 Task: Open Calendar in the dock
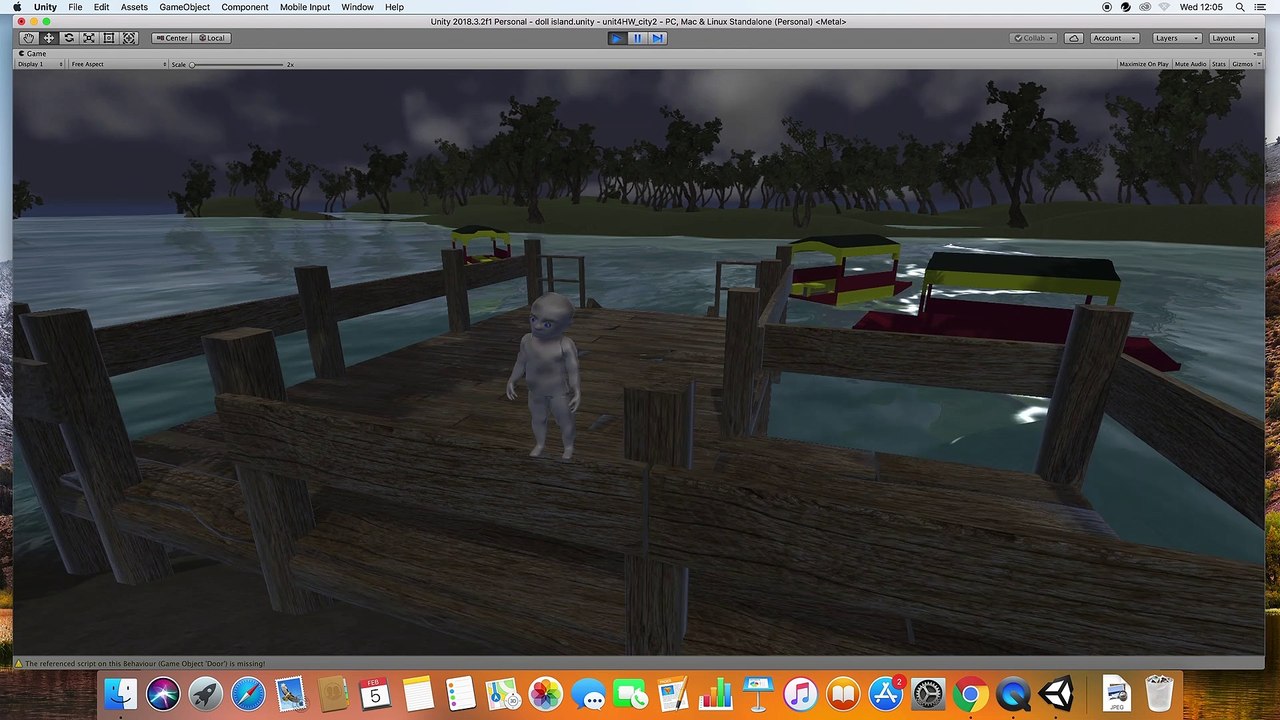pyautogui.click(x=375, y=693)
